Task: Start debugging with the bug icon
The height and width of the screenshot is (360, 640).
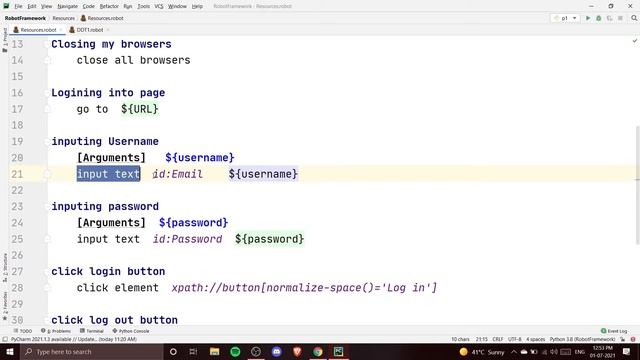Action: (598, 18)
